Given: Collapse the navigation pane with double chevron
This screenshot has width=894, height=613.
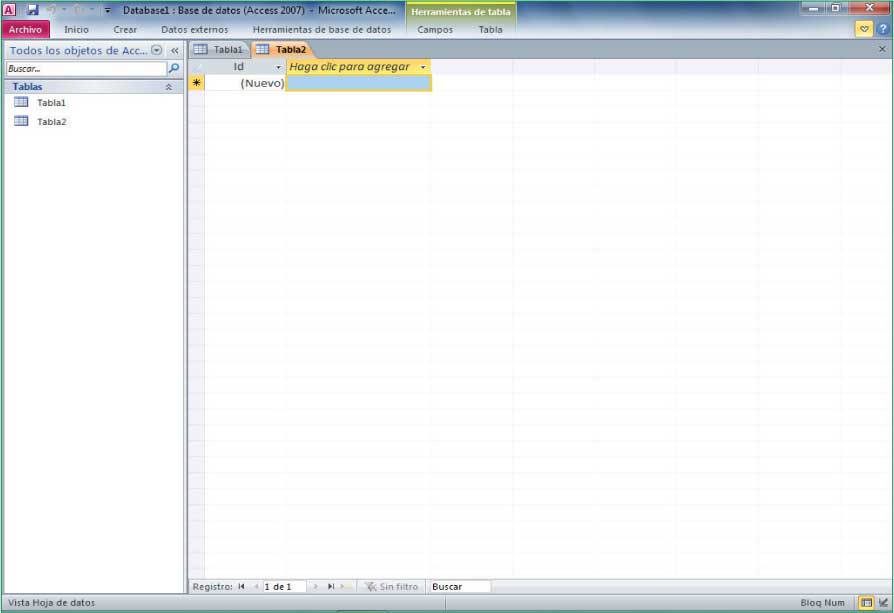Looking at the screenshot, I should tap(174, 50).
